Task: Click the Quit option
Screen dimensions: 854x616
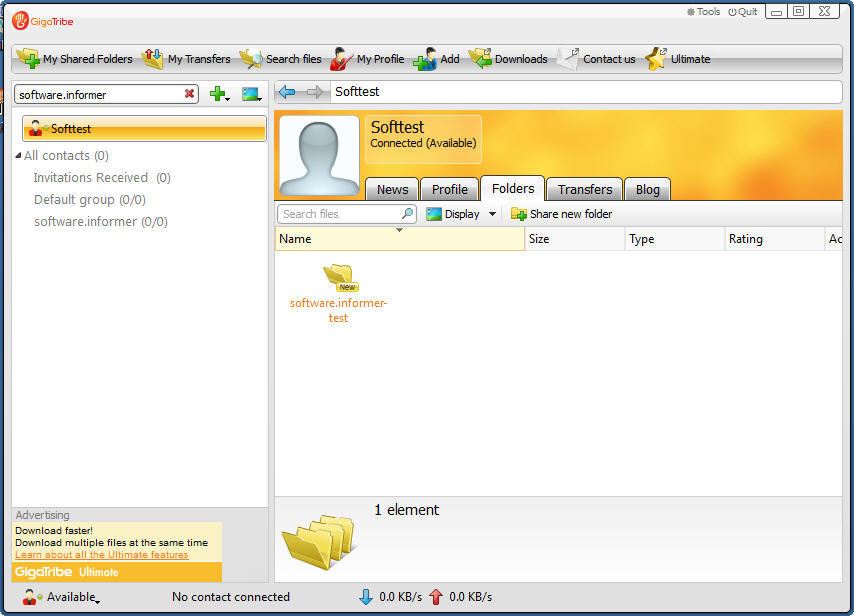Action: coord(743,11)
